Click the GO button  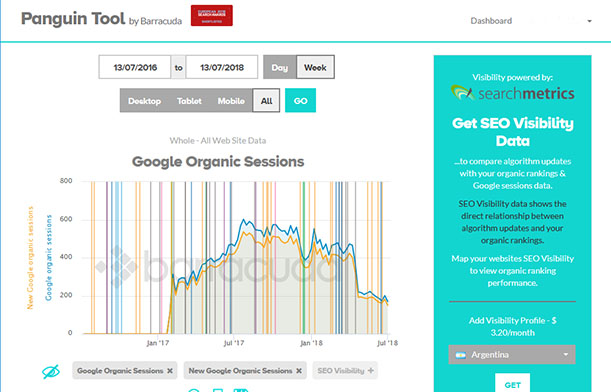300,101
